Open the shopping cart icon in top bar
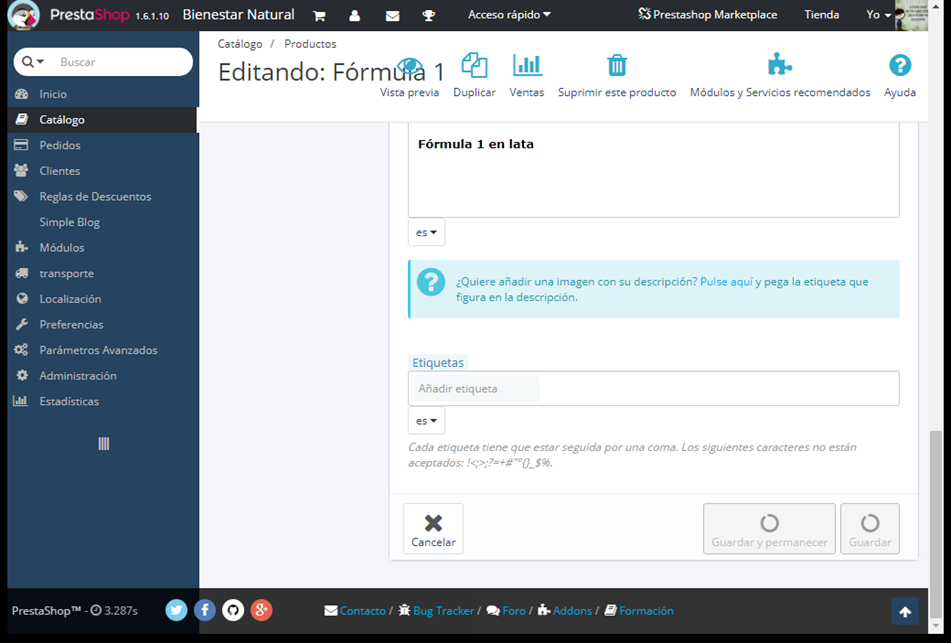Screen dimensions: 951x643 click(319, 16)
